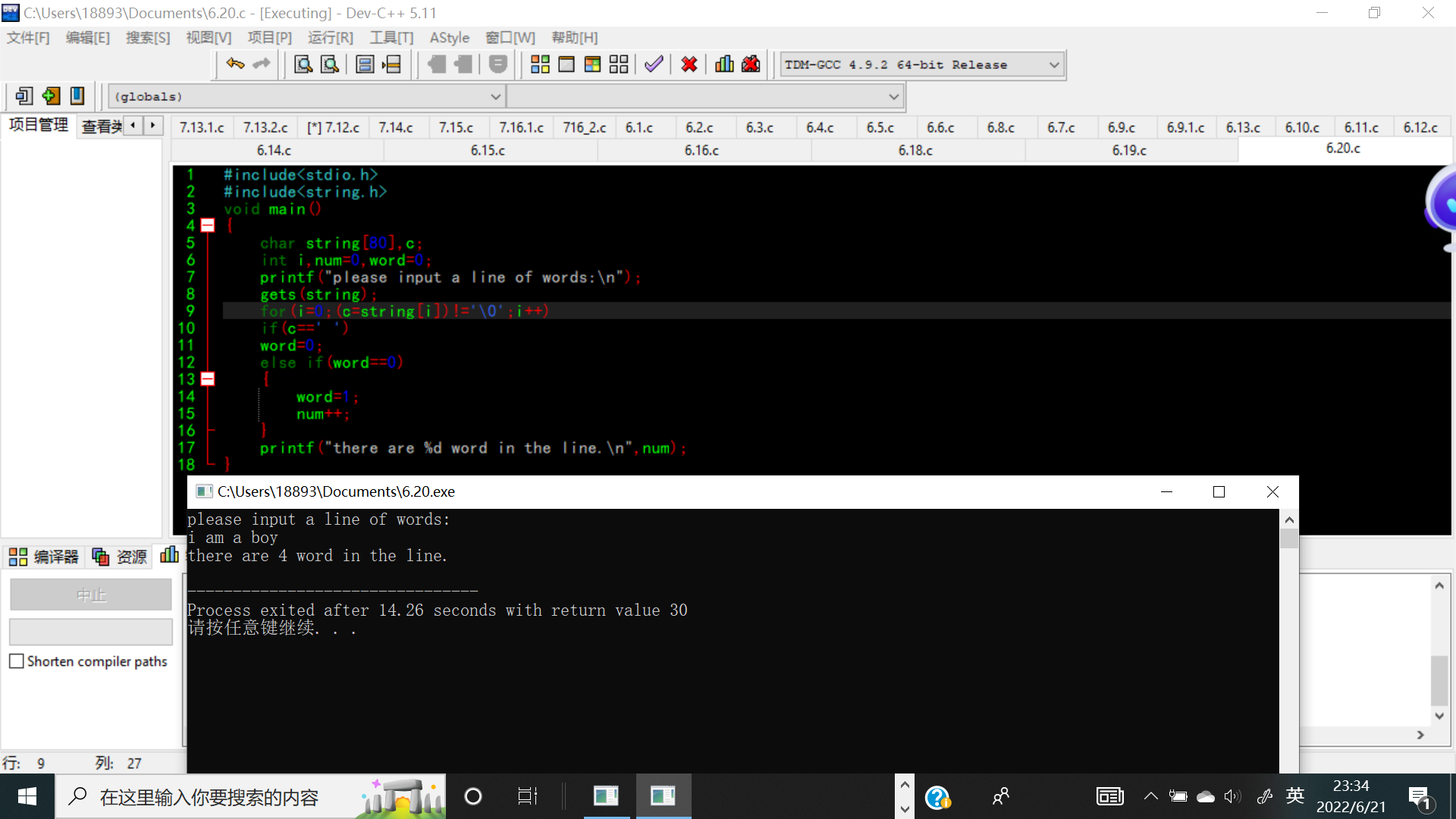Switch to the 7.16.1.c file tab
The height and width of the screenshot is (819, 1456).
pyautogui.click(x=522, y=127)
